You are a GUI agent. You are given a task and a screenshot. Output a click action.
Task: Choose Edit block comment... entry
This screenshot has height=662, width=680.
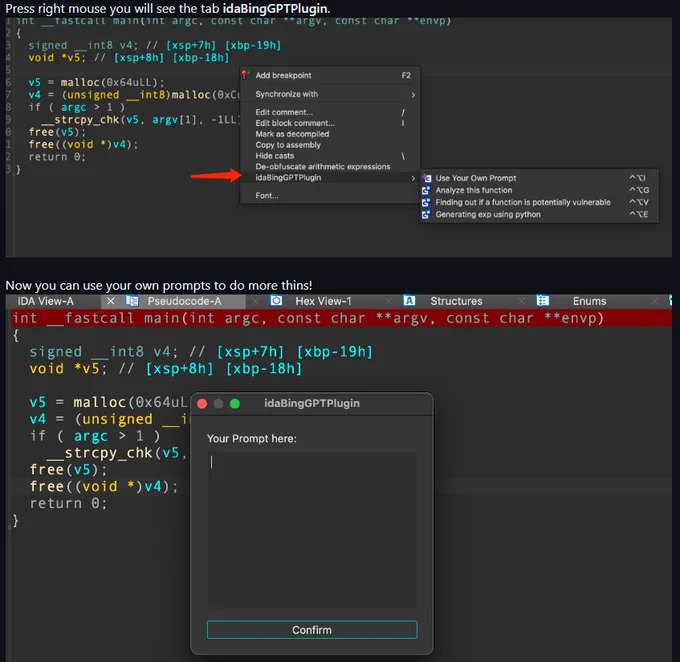point(330,123)
